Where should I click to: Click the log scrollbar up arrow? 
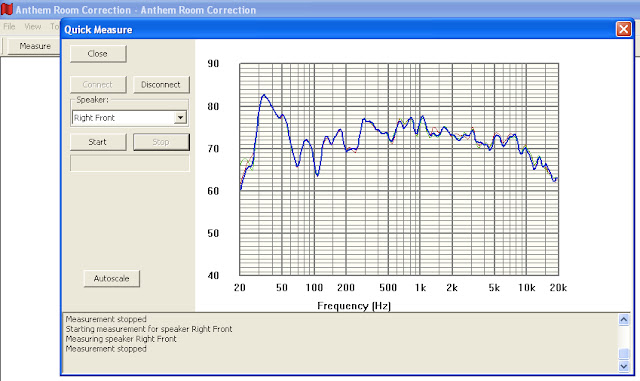pos(624,319)
